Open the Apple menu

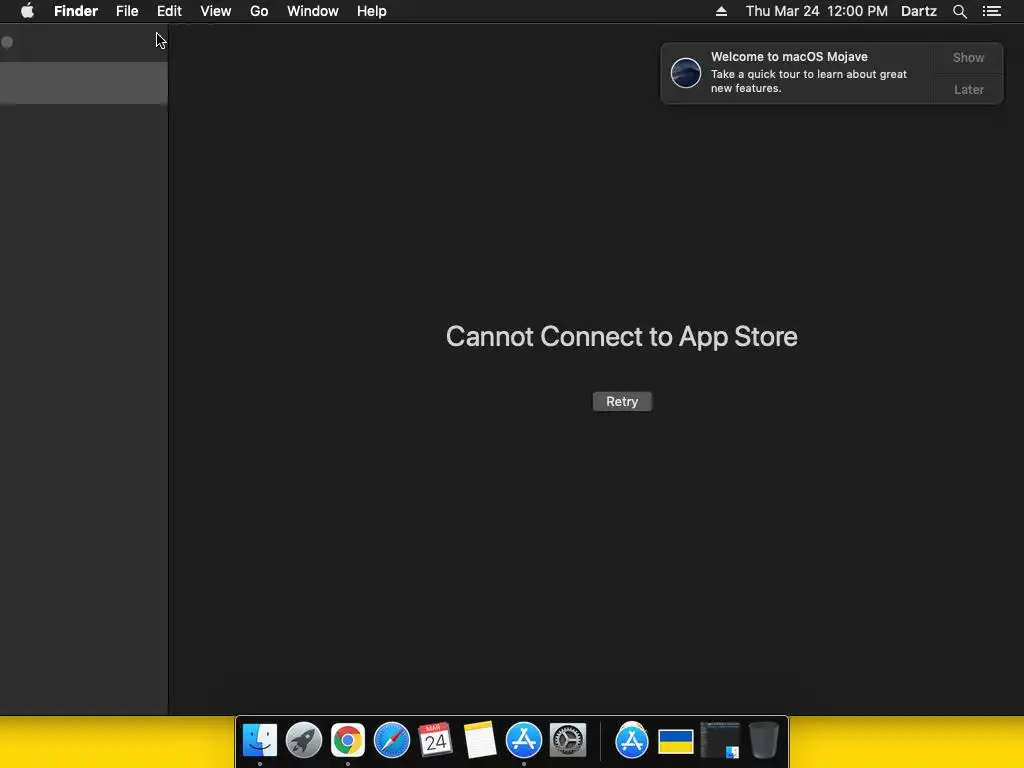pyautogui.click(x=27, y=11)
